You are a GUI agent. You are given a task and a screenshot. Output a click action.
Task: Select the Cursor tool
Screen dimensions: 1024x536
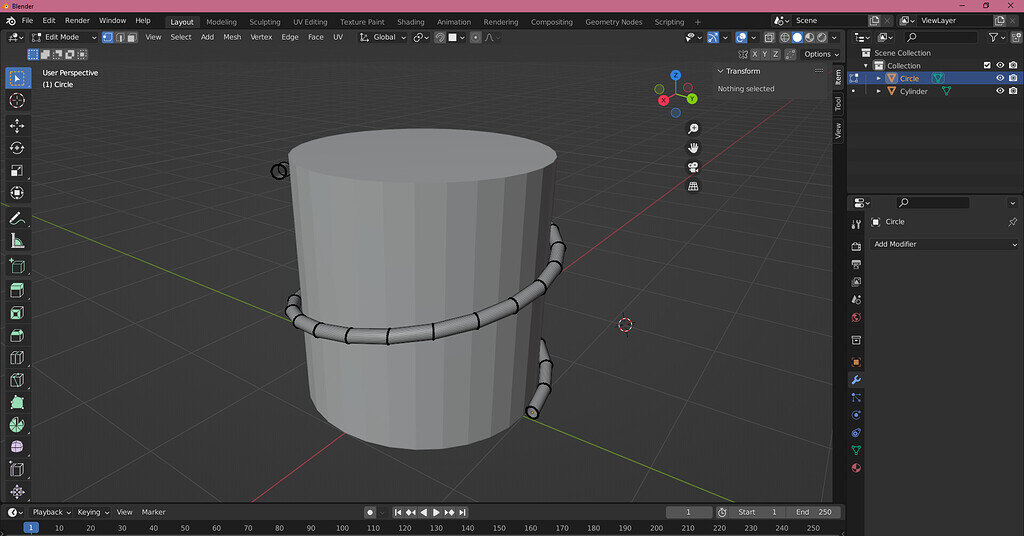[17, 101]
